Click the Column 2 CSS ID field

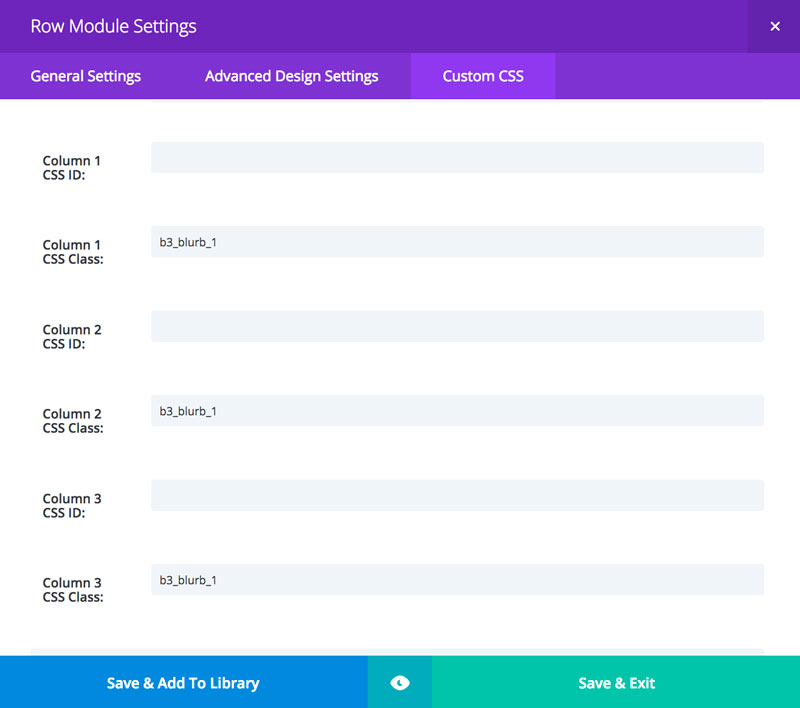456,326
